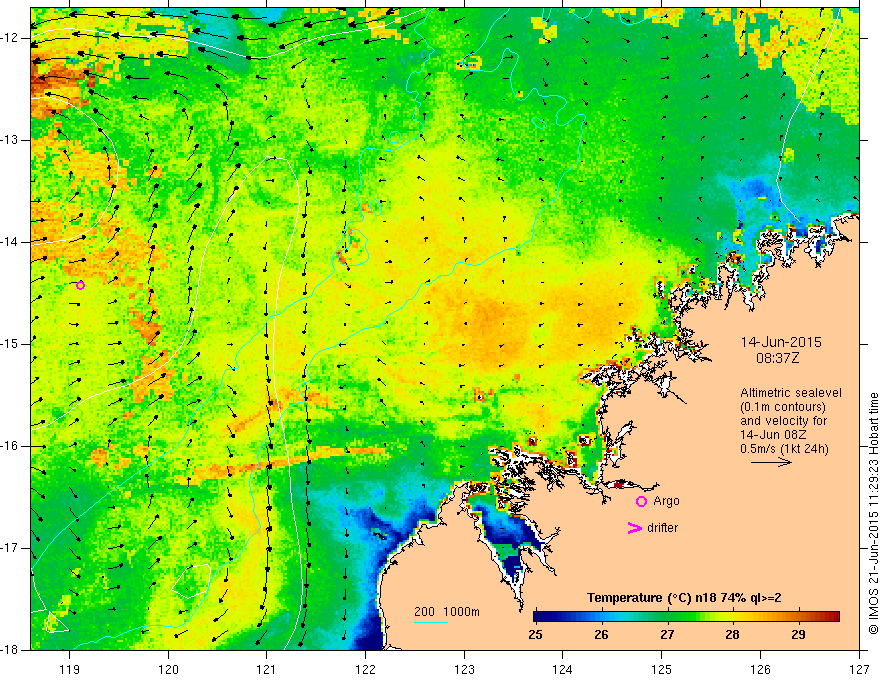Click the longitude label 122
Image resolution: width=880 pixels, height=680 pixels.
coord(365,669)
